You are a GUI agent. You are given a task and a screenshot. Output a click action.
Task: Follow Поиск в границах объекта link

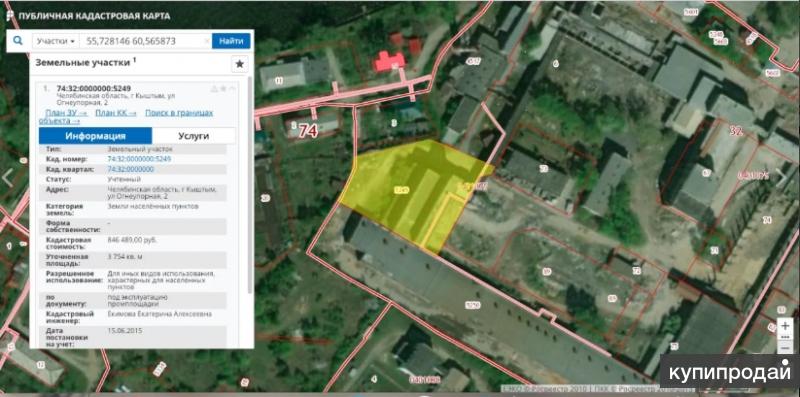tap(126, 117)
